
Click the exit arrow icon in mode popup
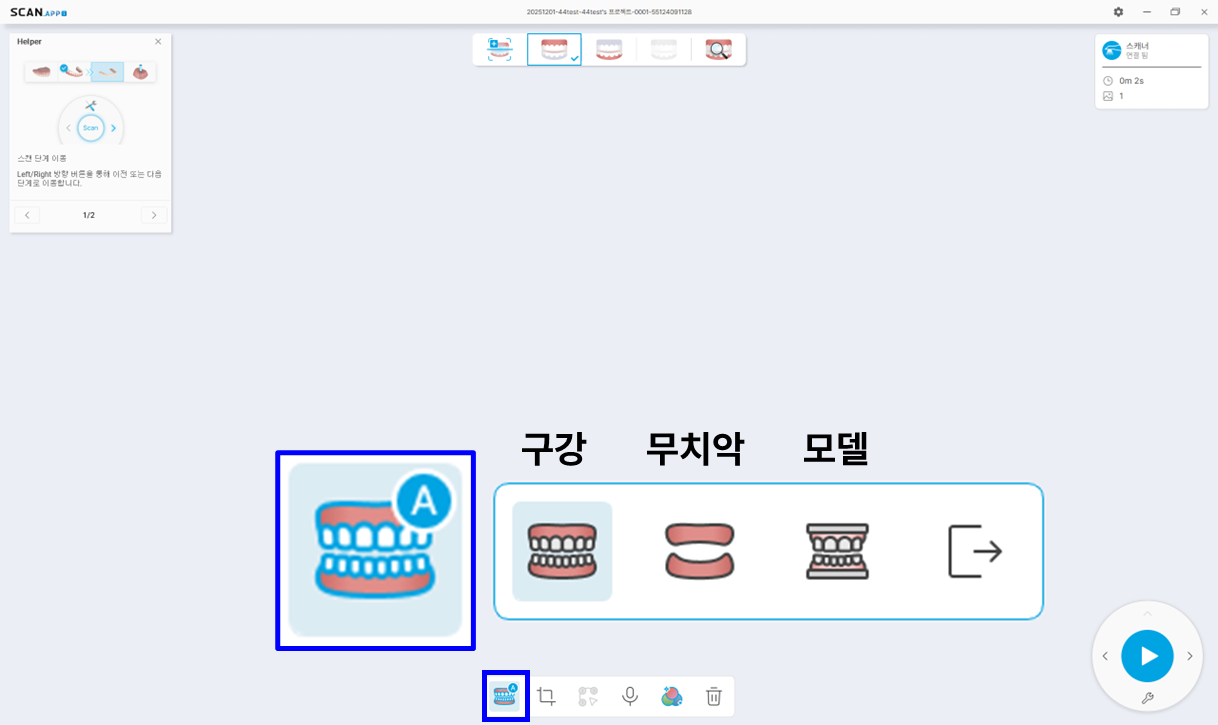(x=975, y=551)
